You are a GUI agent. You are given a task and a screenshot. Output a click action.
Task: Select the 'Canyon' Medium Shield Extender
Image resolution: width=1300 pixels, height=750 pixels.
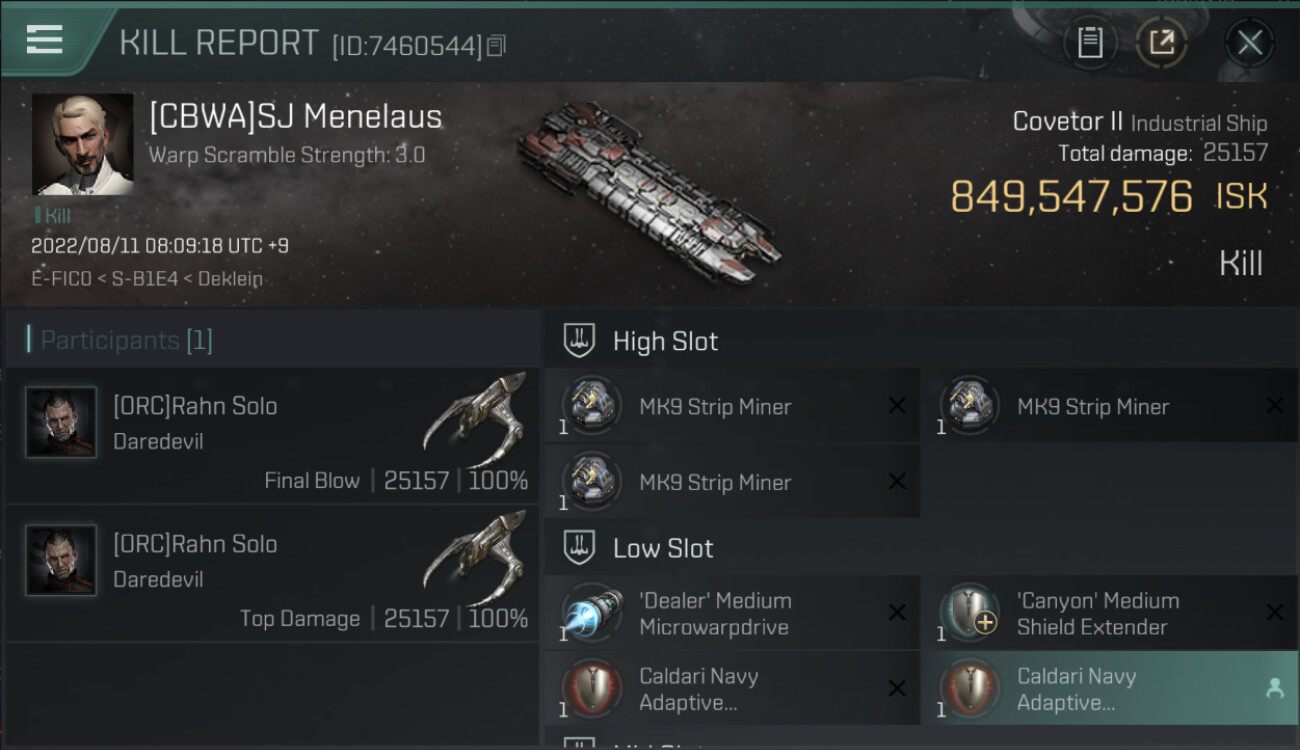click(x=1097, y=614)
